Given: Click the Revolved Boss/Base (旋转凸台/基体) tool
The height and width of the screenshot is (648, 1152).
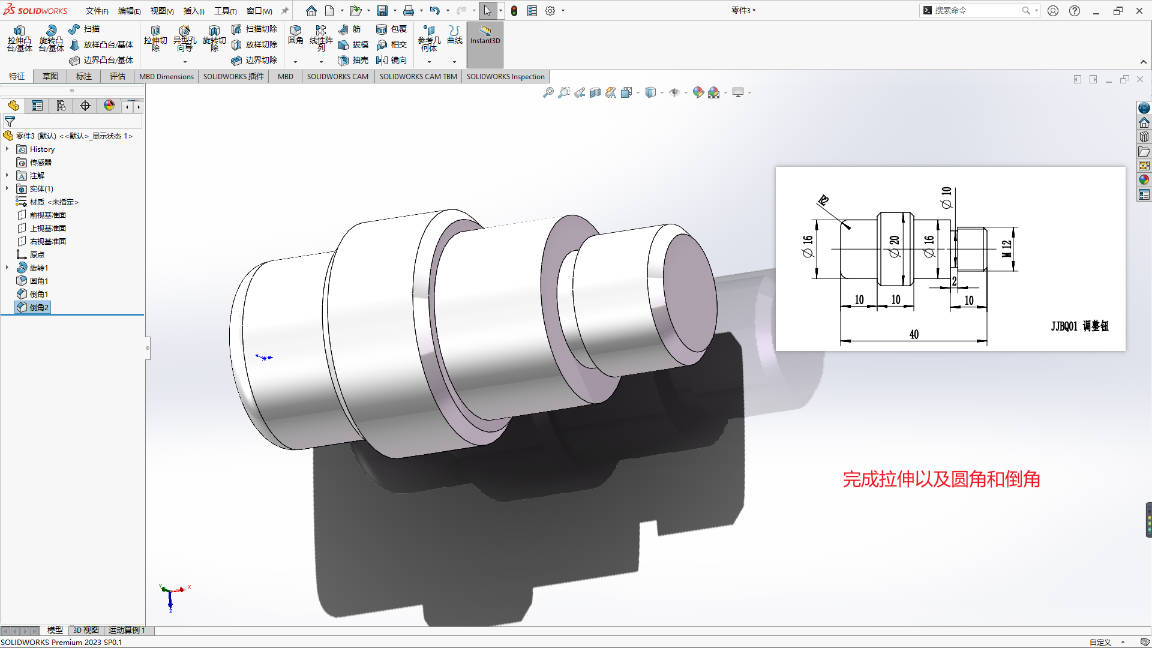Looking at the screenshot, I should [51, 38].
